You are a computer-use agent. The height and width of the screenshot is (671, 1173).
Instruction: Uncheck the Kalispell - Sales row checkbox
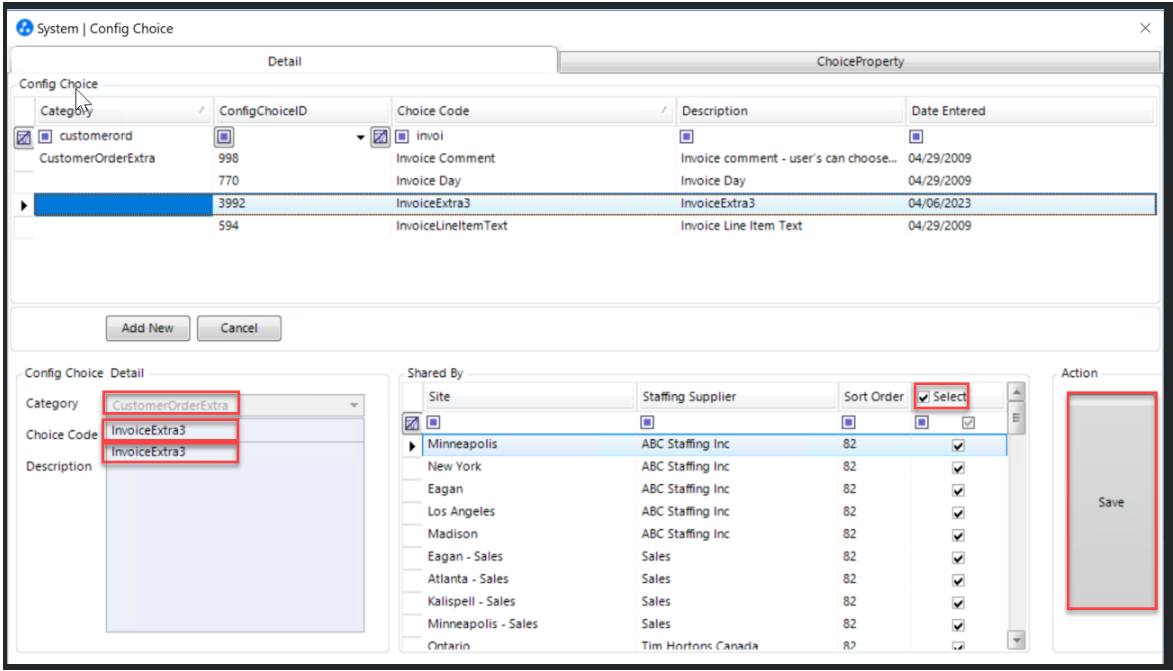[958, 603]
